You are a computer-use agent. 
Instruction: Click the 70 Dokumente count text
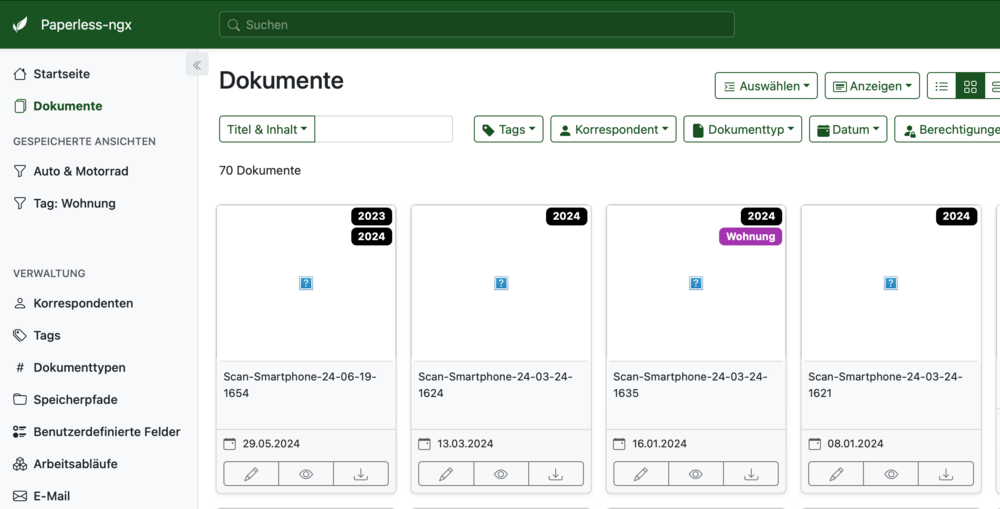260,170
